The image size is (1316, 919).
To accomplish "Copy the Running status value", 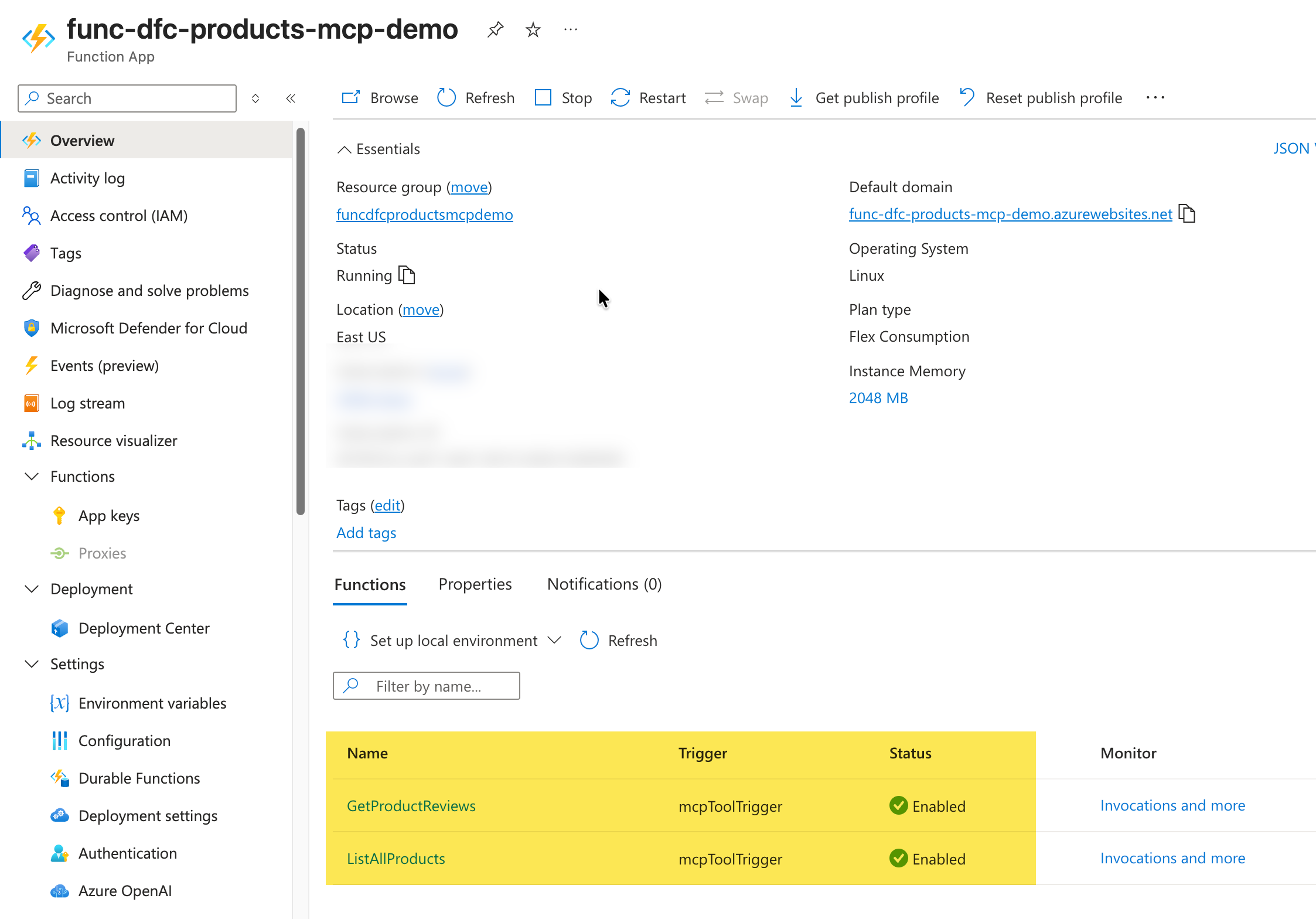I will (407, 275).
